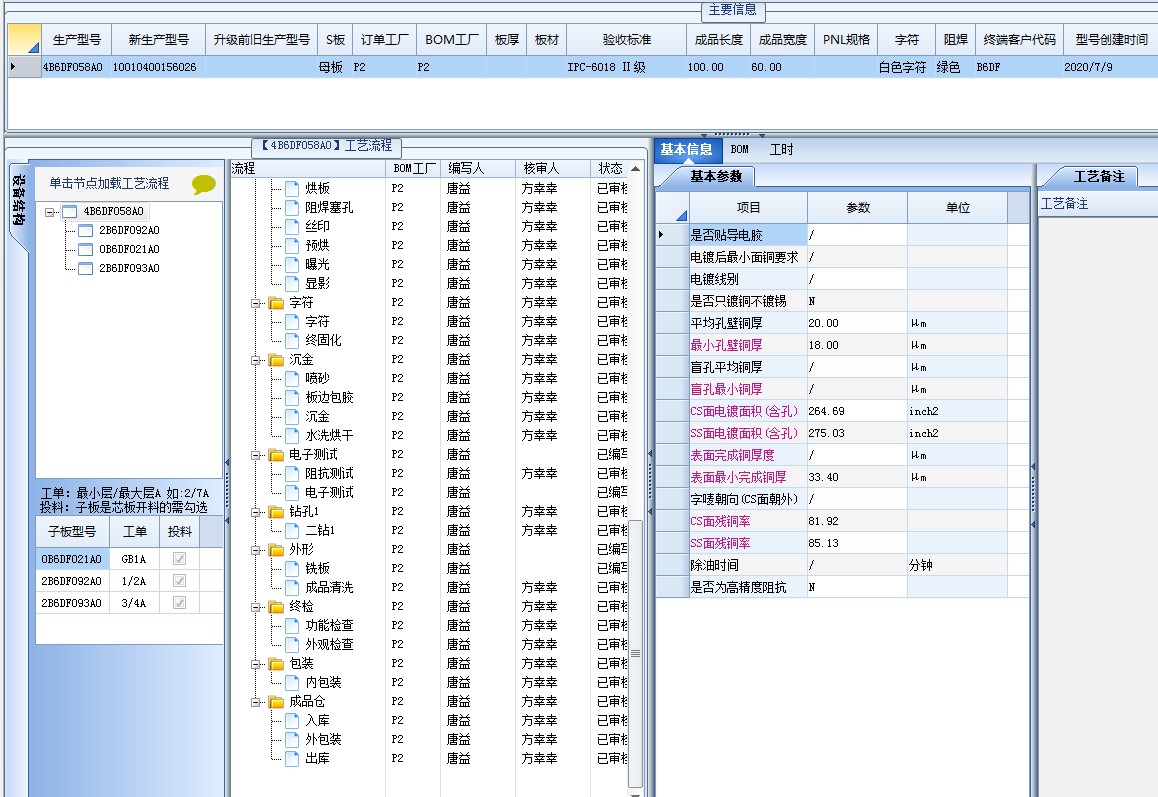Collapse the 终检 process group
Image resolution: width=1158 pixels, height=797 pixels.
point(256,607)
